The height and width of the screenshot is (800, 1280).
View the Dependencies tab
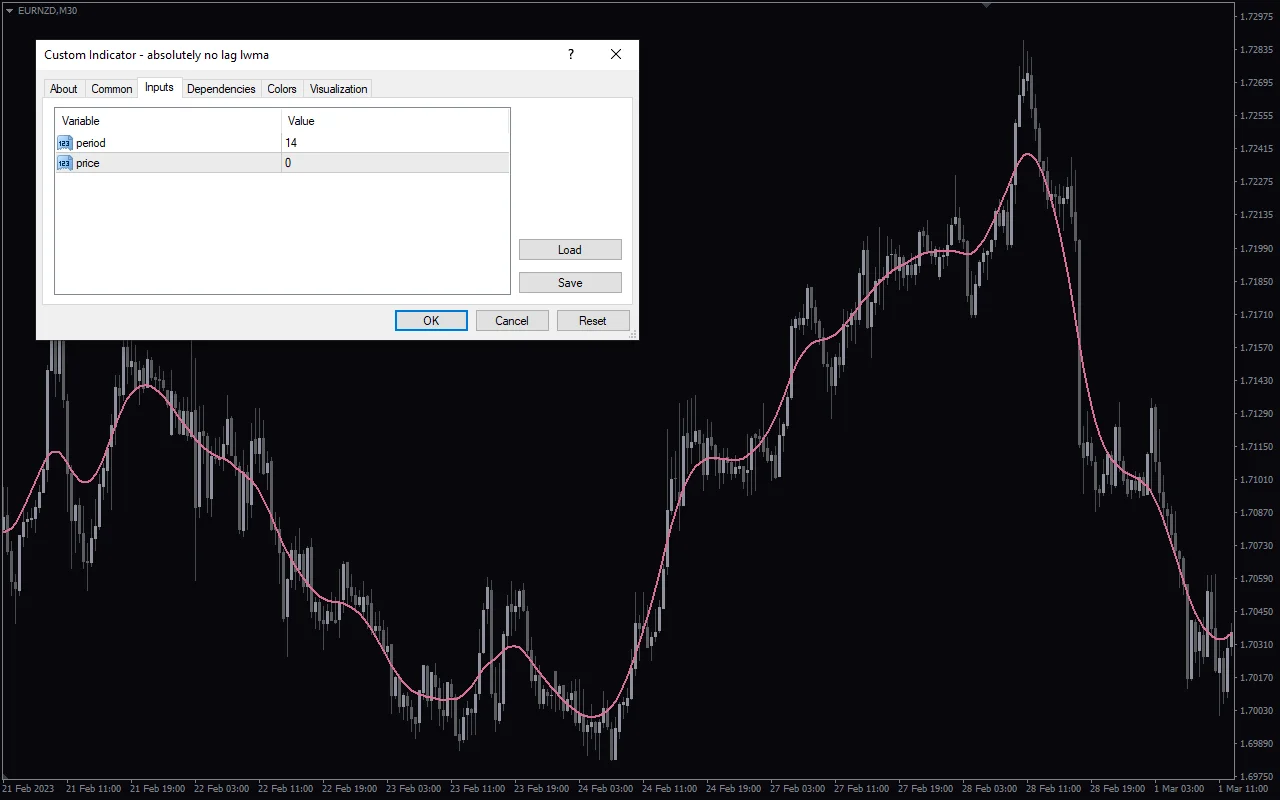point(221,88)
